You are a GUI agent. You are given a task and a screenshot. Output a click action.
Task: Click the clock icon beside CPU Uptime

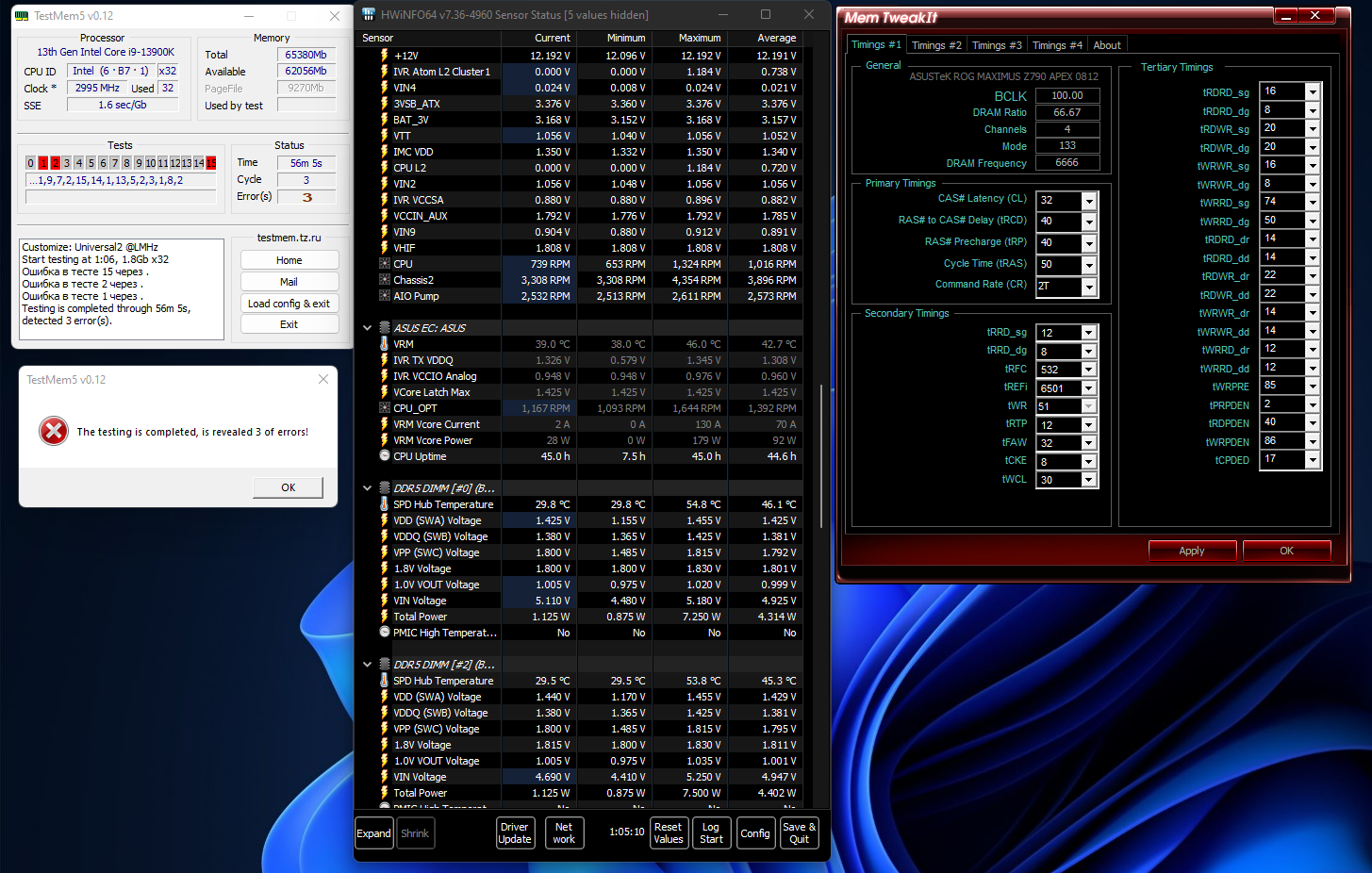[x=384, y=456]
